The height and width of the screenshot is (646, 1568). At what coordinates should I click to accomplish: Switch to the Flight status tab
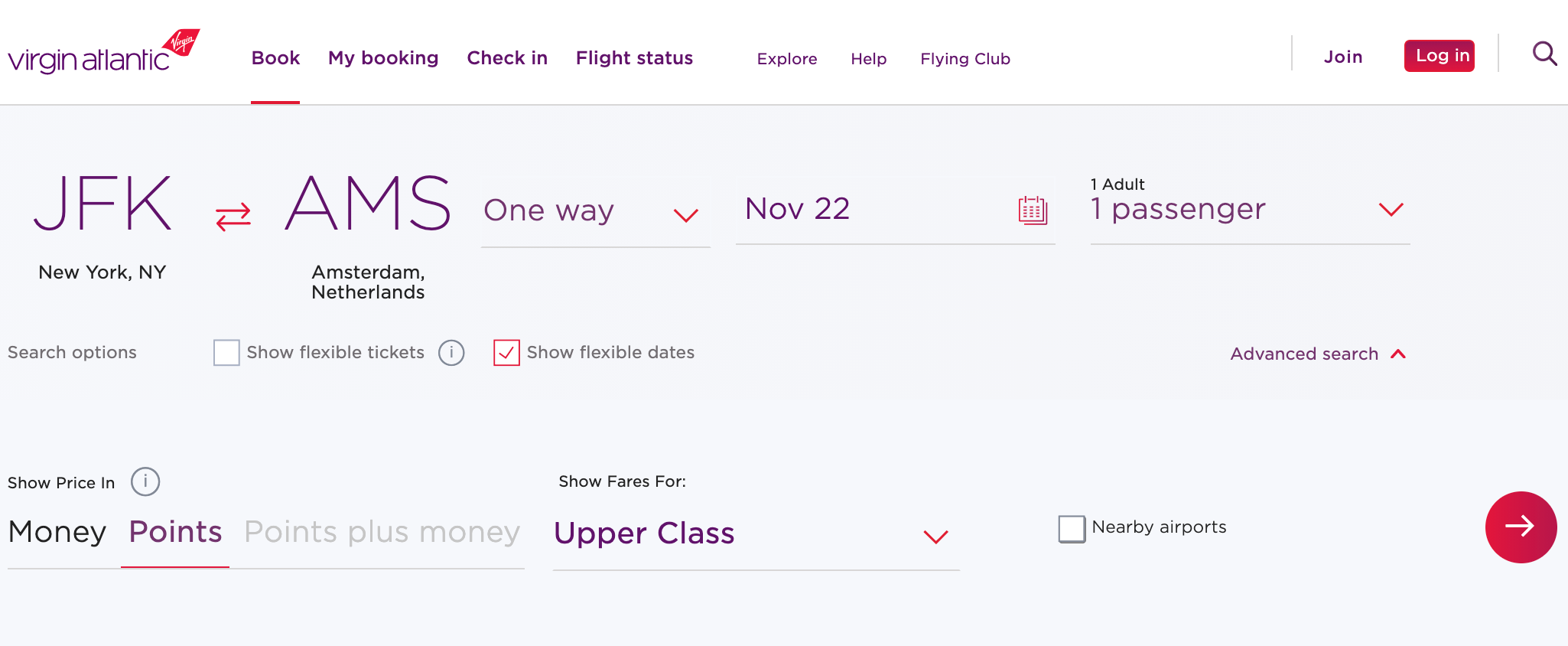pyautogui.click(x=634, y=58)
